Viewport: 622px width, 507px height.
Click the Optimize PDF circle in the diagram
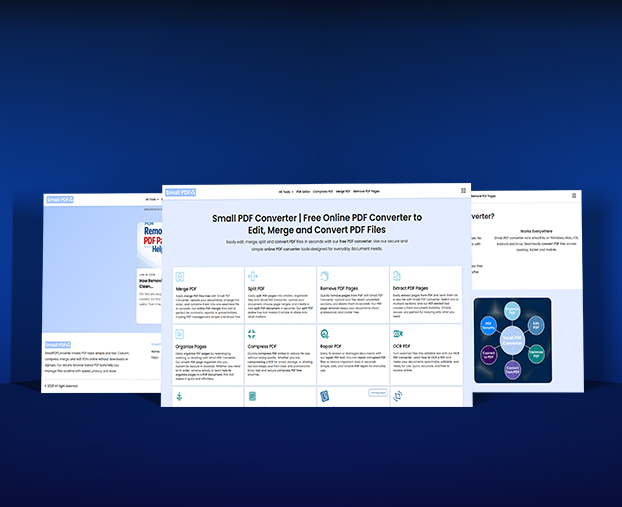(x=536, y=353)
